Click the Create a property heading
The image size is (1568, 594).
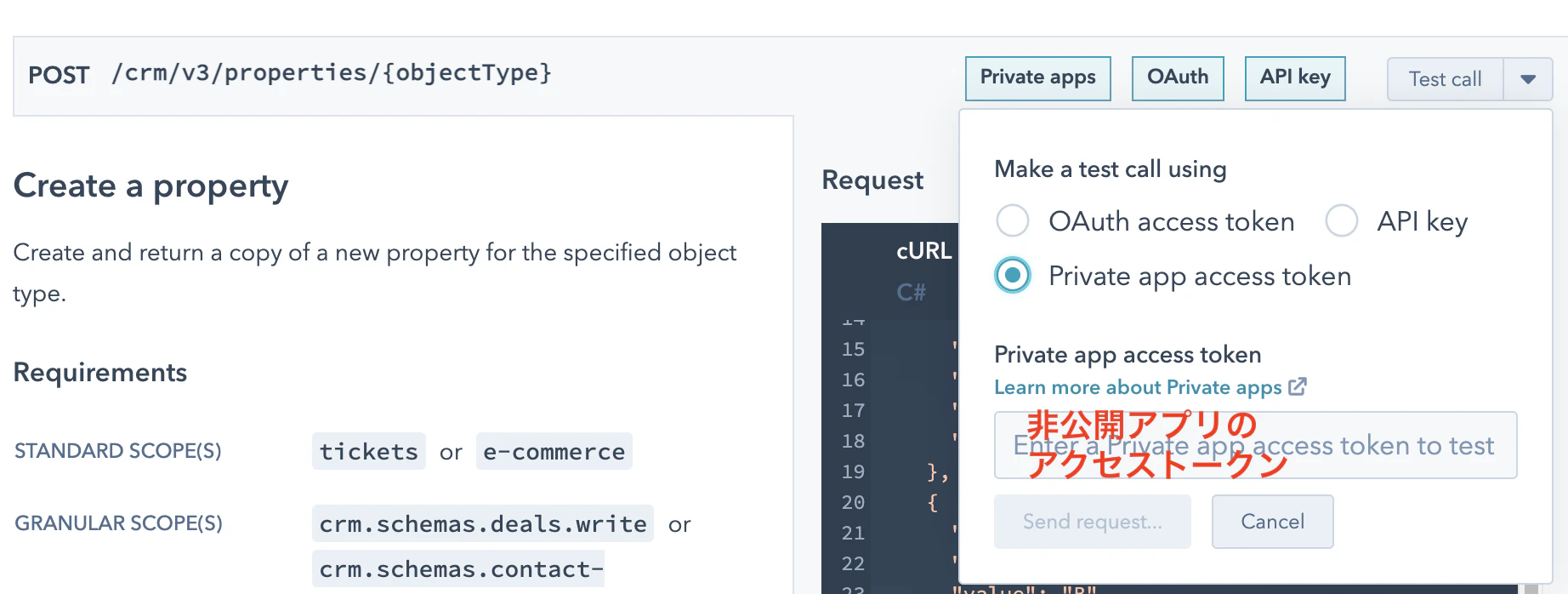[151, 186]
